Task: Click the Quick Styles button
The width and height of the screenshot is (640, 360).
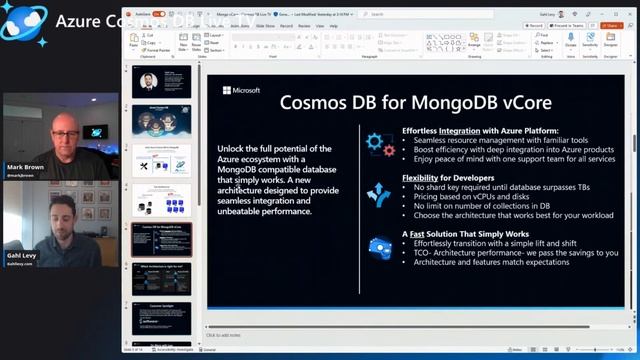Action: tap(488, 42)
